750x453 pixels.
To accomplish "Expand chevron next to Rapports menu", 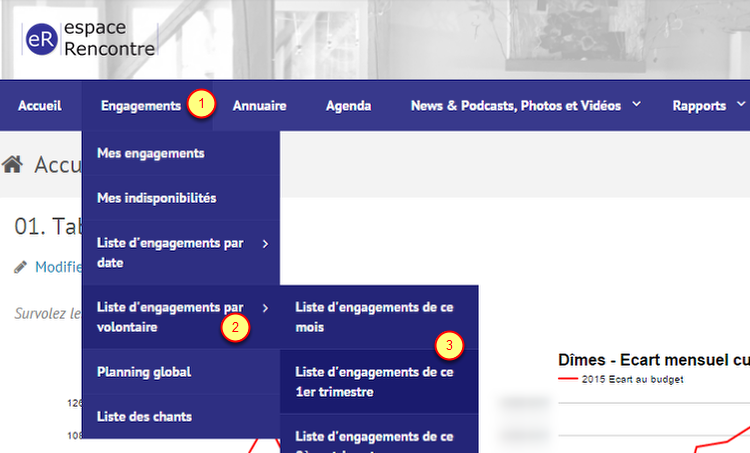I will coord(741,104).
